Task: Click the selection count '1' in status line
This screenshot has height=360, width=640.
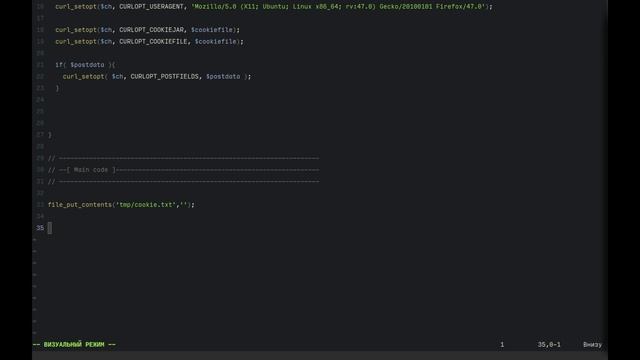Action: coord(502,344)
